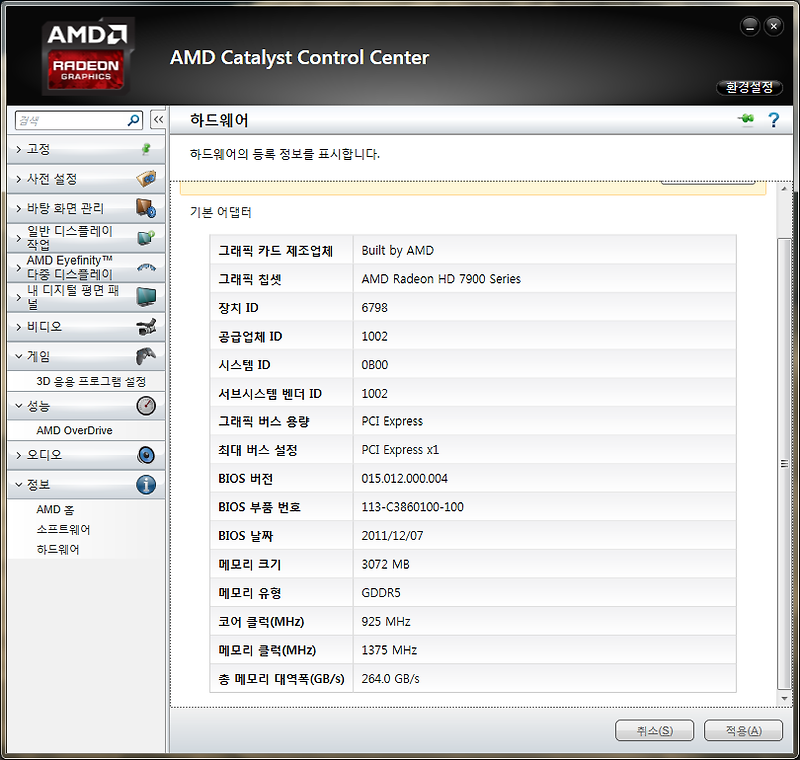Click the '기본 어댑터' heading
800x760 pixels.
pyautogui.click(x=220, y=212)
